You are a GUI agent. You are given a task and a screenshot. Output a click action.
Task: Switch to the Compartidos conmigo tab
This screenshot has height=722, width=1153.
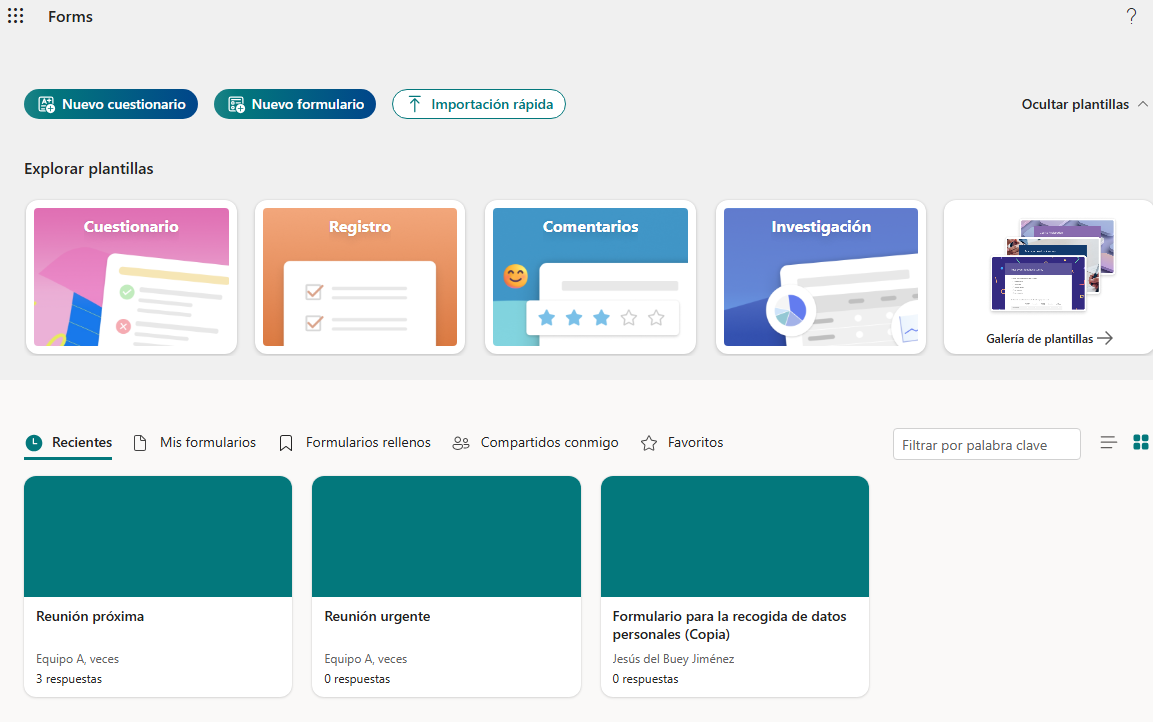click(x=535, y=443)
